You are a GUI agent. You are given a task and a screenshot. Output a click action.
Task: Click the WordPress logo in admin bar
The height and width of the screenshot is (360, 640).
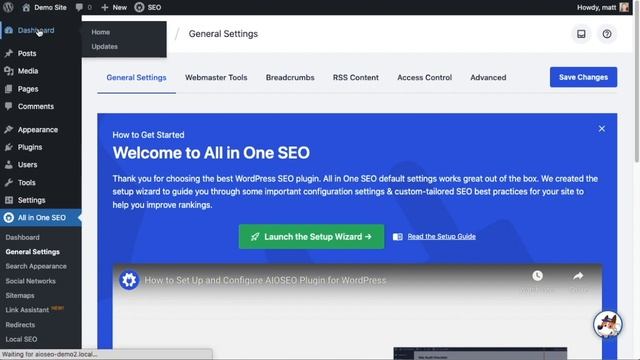(8, 7)
